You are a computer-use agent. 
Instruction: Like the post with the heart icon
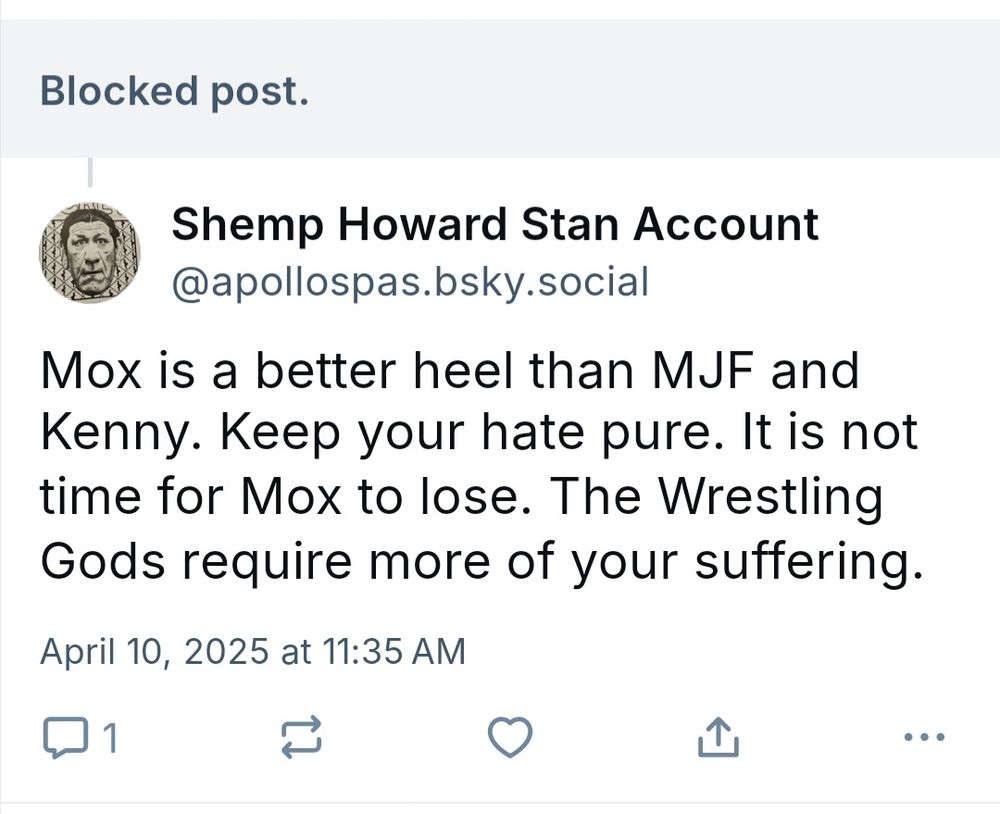point(509,739)
